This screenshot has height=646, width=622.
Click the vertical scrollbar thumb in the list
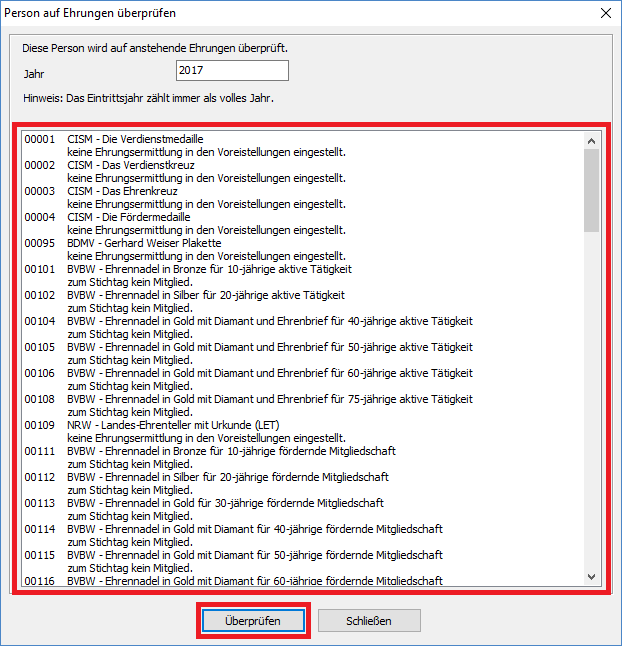[591, 190]
